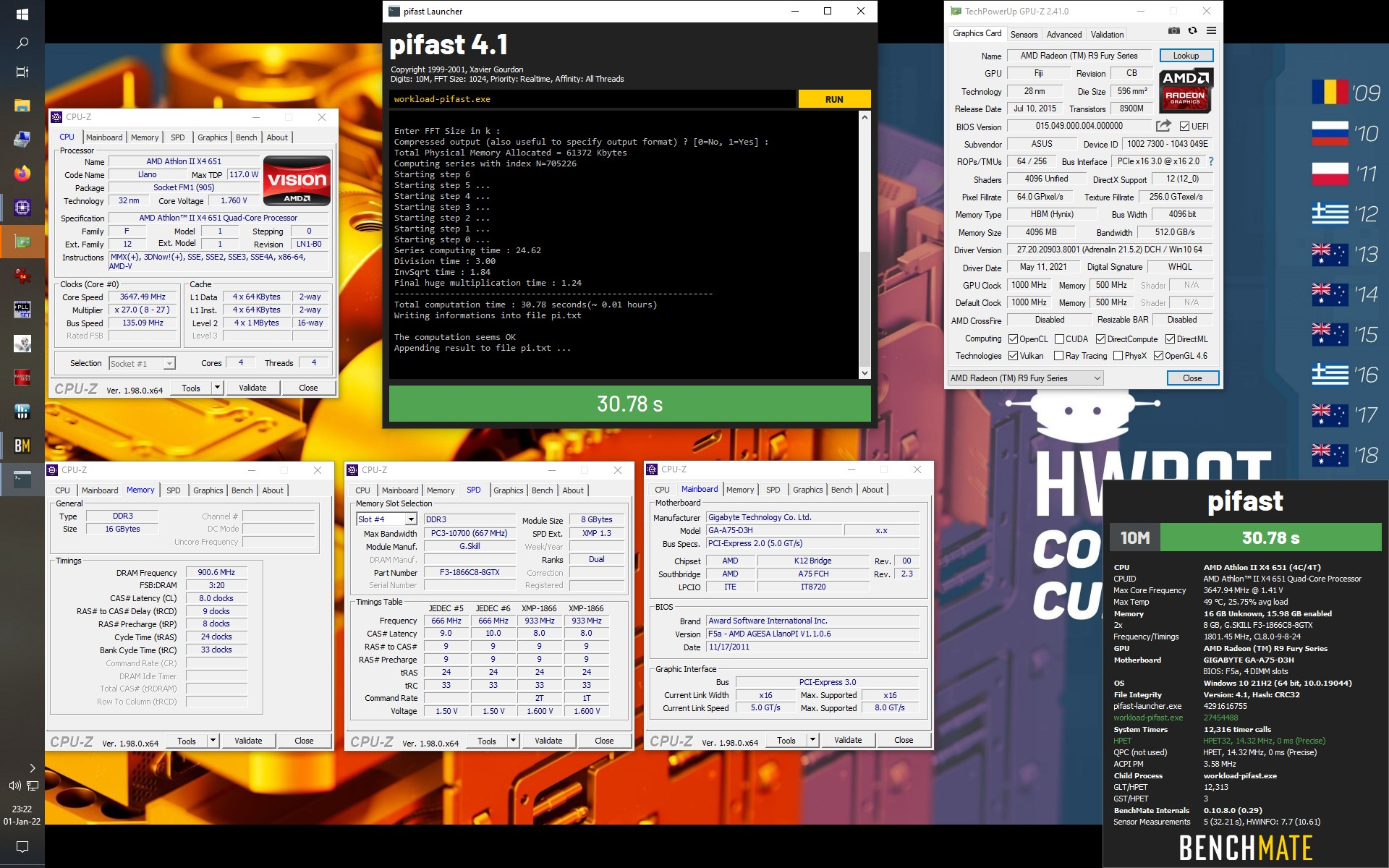
Task: Open taskbar Search
Action: (x=22, y=44)
